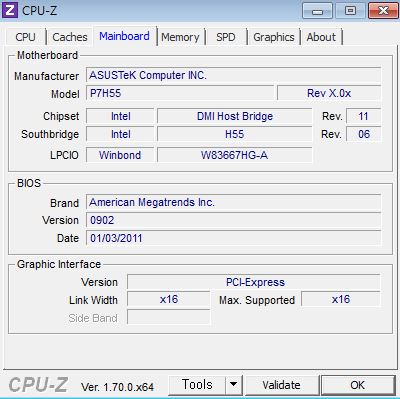Viewport: 400px width, 399px height.
Task: Select the Memory tab
Action: 180,37
